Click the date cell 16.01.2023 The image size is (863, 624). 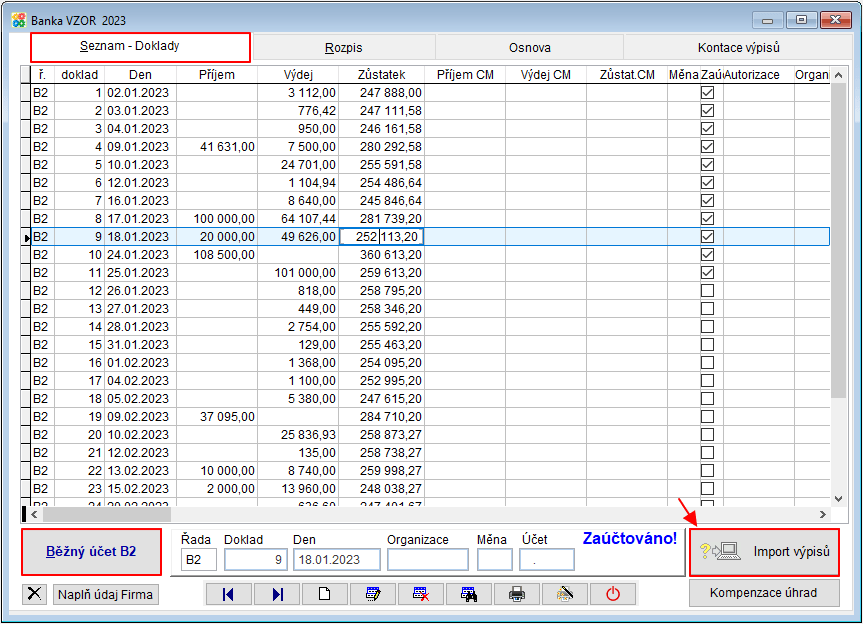(140, 201)
